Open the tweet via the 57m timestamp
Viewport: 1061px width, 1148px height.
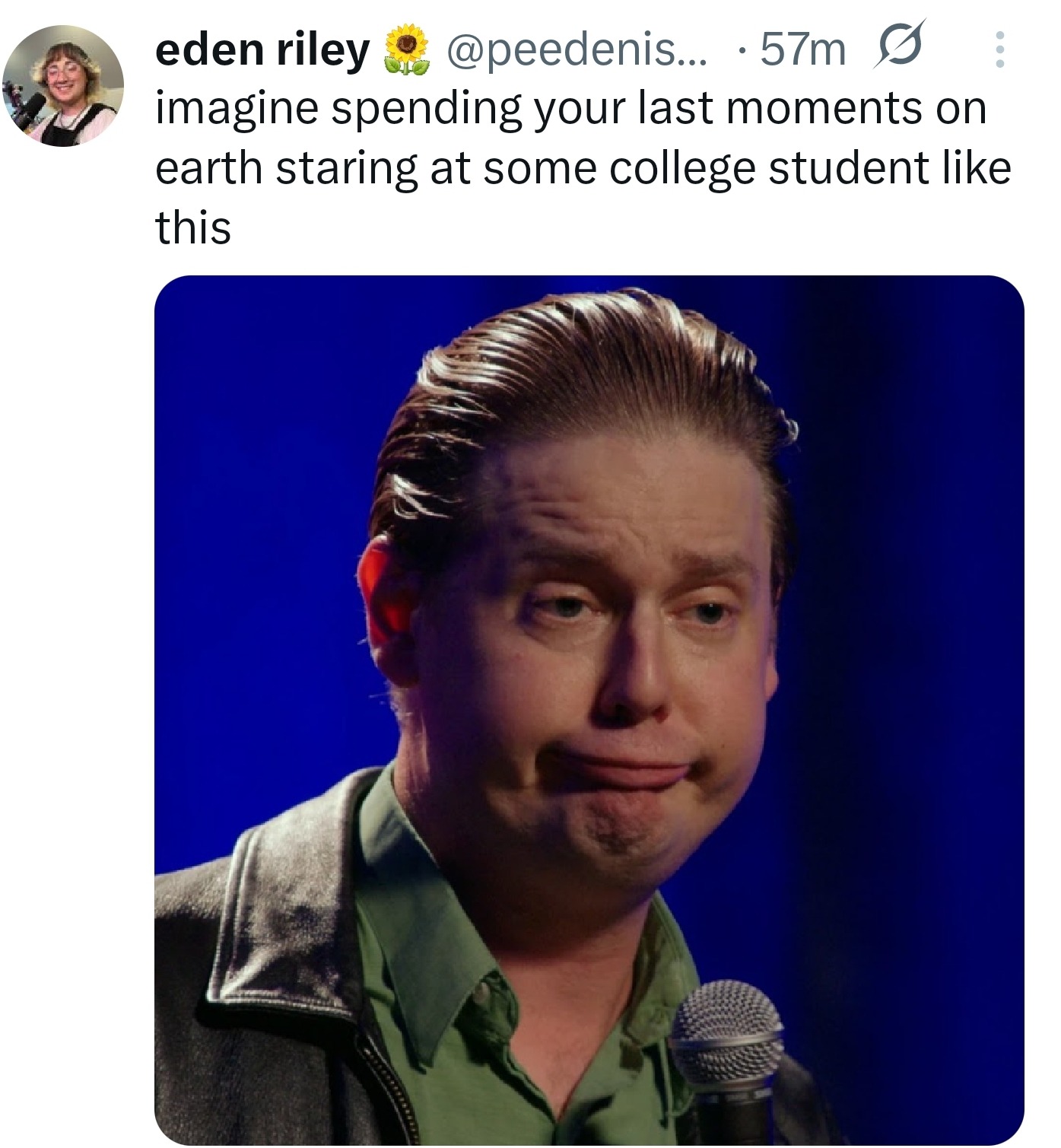click(x=802, y=50)
